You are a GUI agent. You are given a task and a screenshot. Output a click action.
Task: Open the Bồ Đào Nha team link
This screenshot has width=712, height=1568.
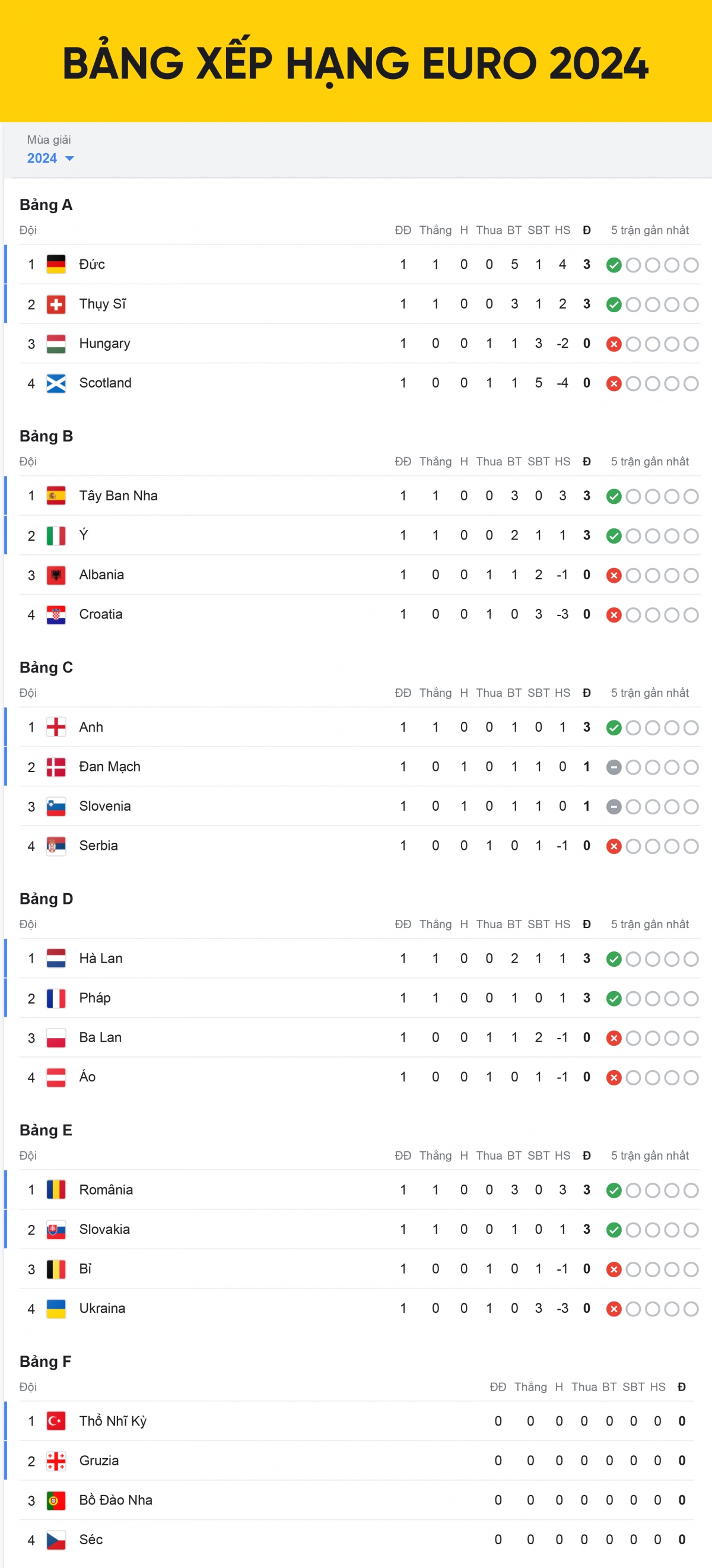tap(116, 1500)
